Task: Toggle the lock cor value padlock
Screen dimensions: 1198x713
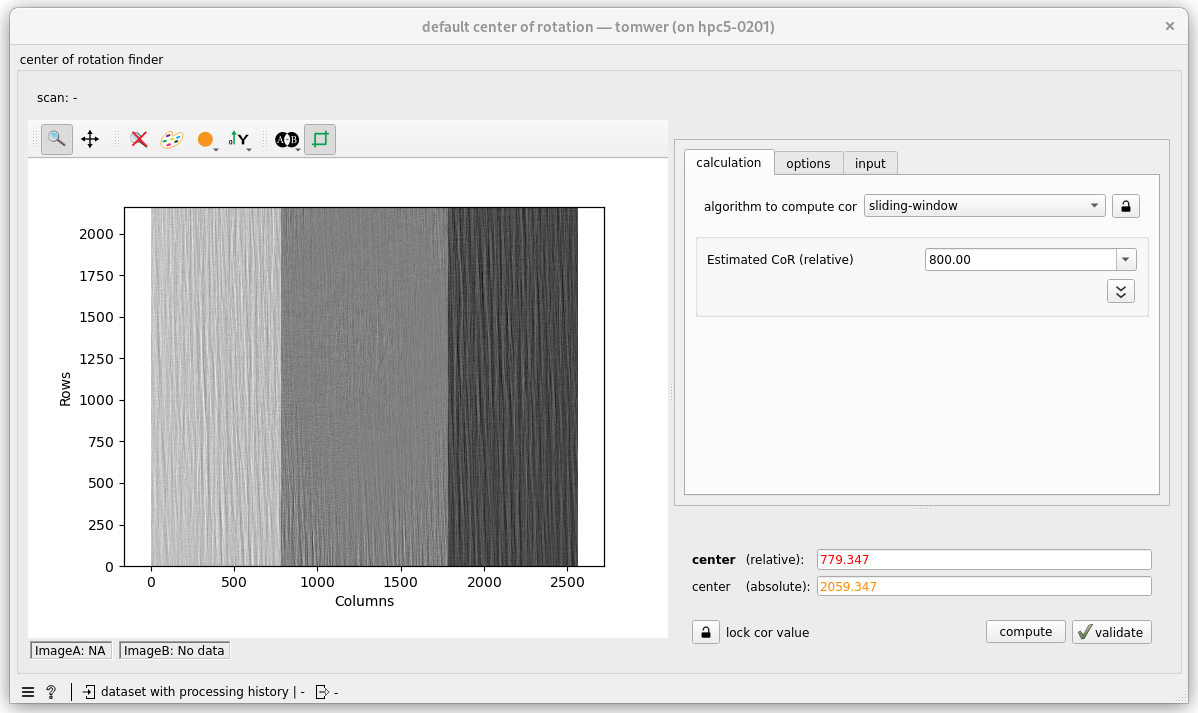Action: point(706,632)
